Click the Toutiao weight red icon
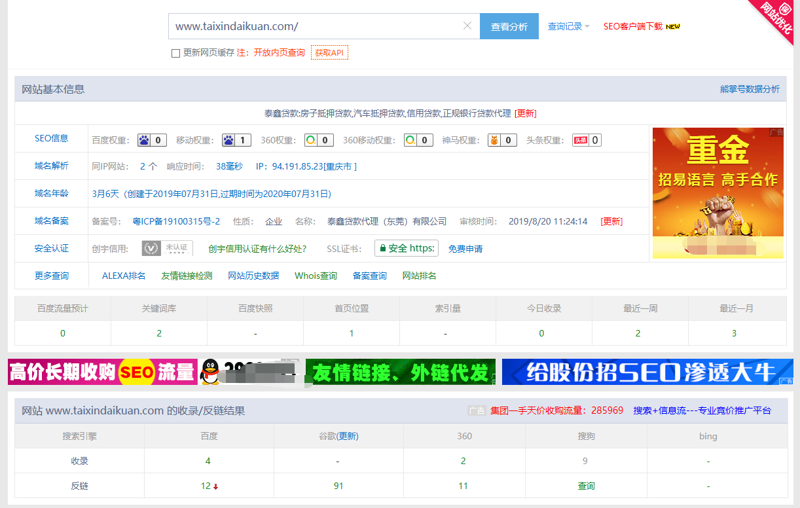The image size is (800, 508). point(580,140)
